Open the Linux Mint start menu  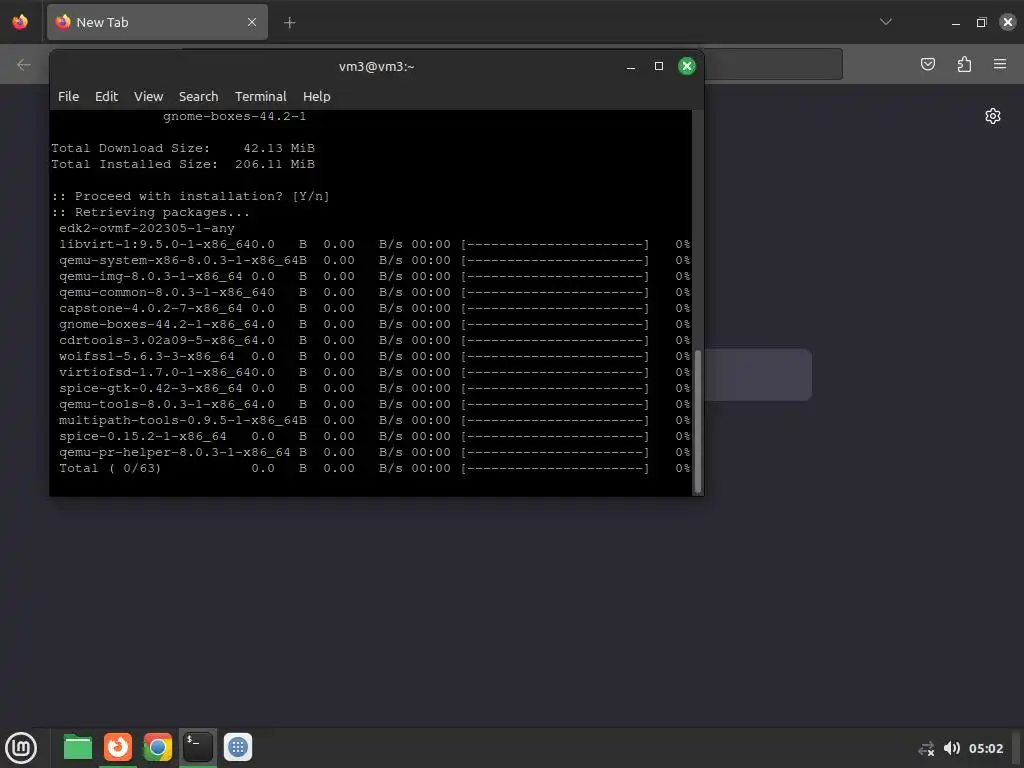coord(21,748)
